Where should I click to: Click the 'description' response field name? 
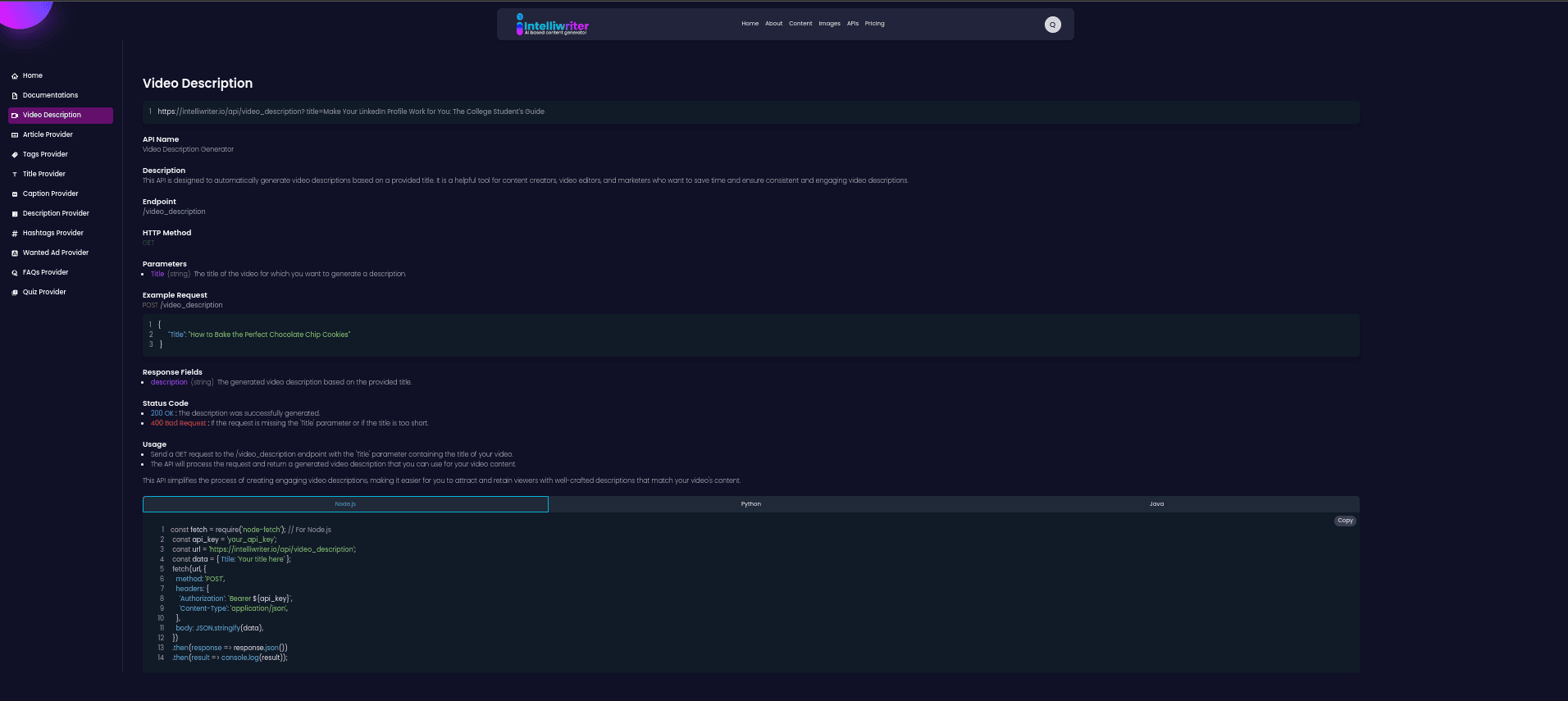pos(169,382)
